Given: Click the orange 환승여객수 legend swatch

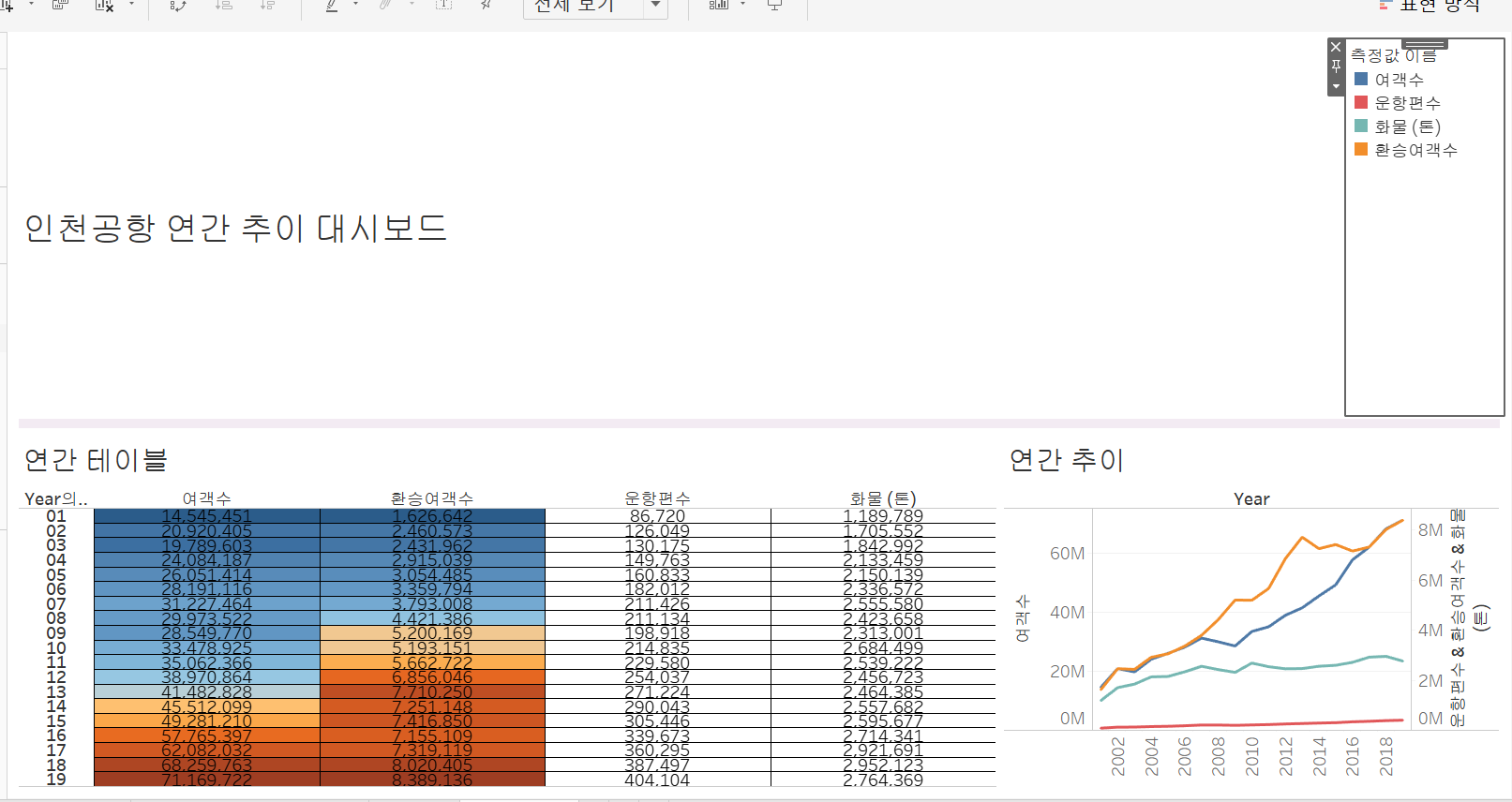Looking at the screenshot, I should (1361, 149).
